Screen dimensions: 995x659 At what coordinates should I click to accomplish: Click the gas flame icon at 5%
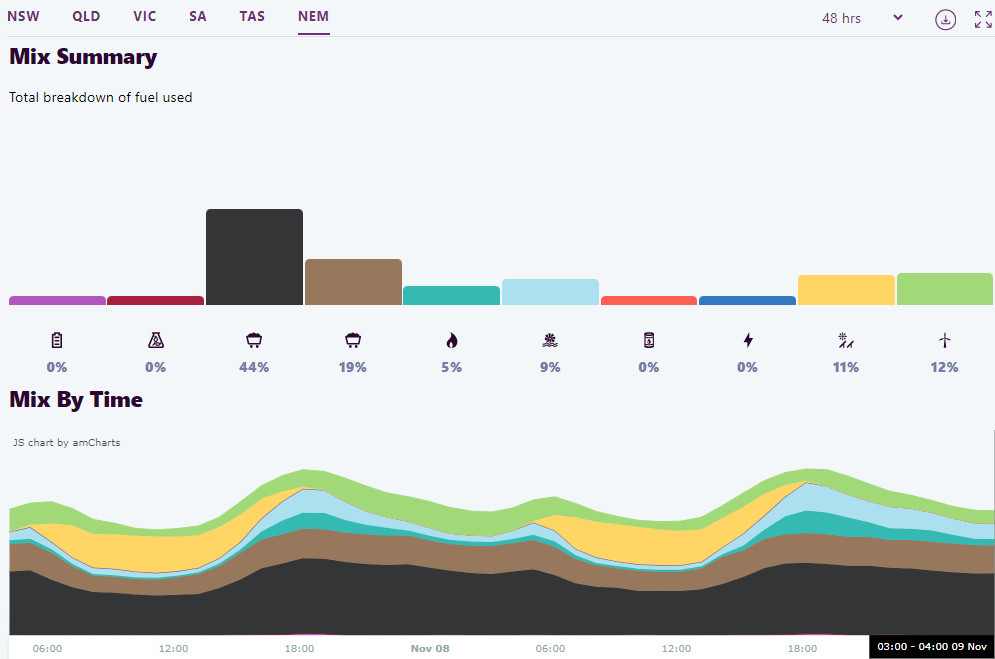tap(451, 340)
